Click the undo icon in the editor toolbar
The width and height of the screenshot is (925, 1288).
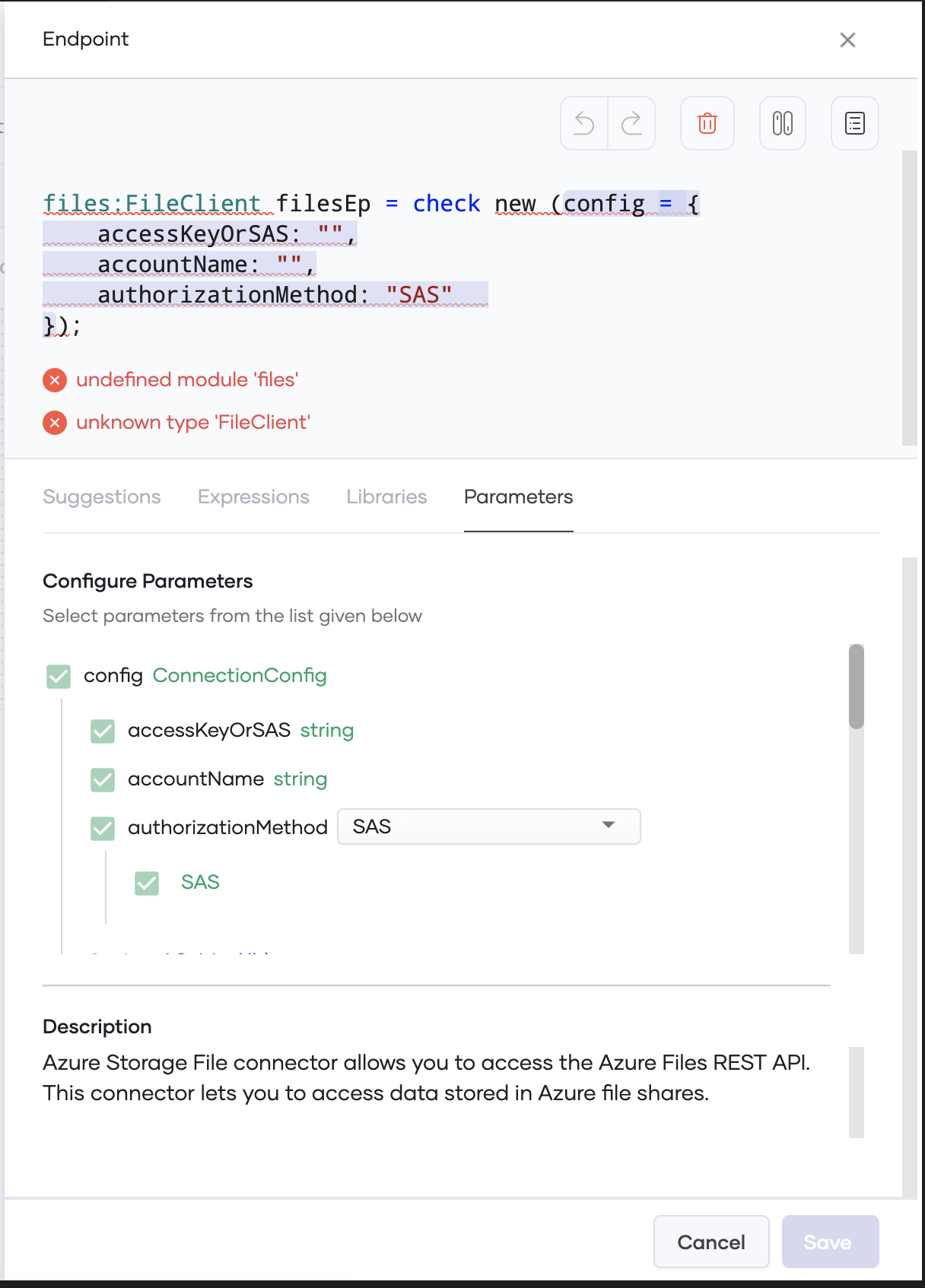[x=583, y=122]
